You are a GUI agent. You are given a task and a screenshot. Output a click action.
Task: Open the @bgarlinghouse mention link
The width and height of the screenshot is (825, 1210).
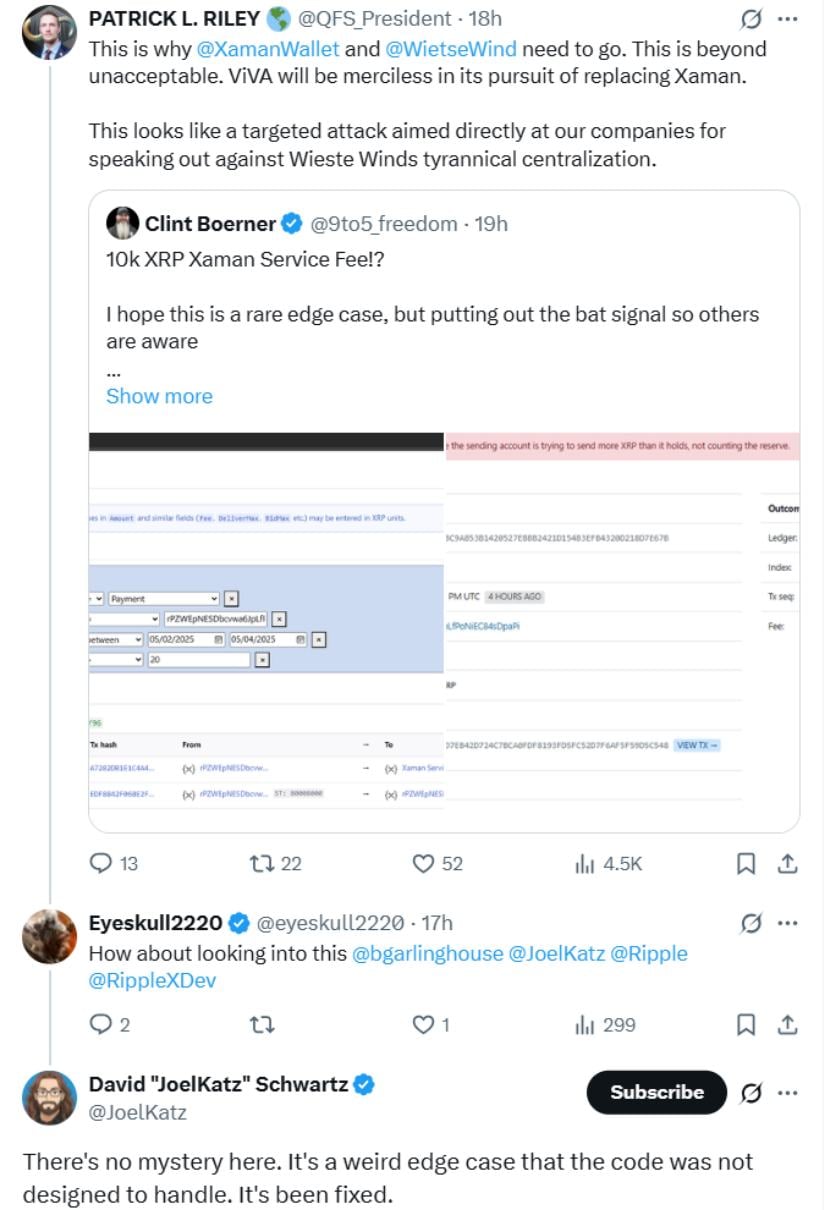click(428, 953)
